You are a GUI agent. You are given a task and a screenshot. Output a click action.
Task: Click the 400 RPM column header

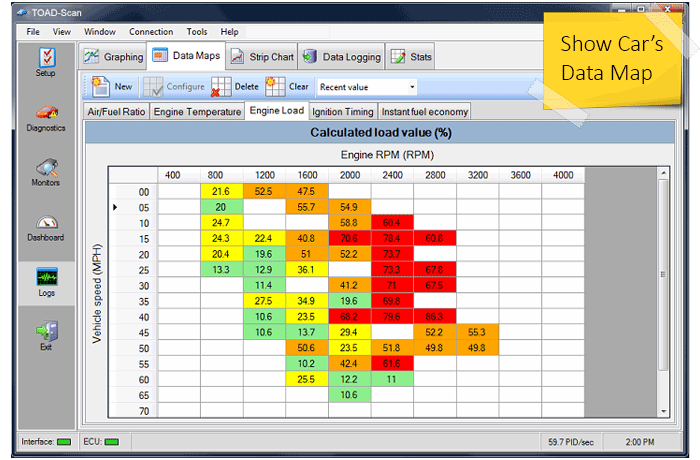coord(179,175)
